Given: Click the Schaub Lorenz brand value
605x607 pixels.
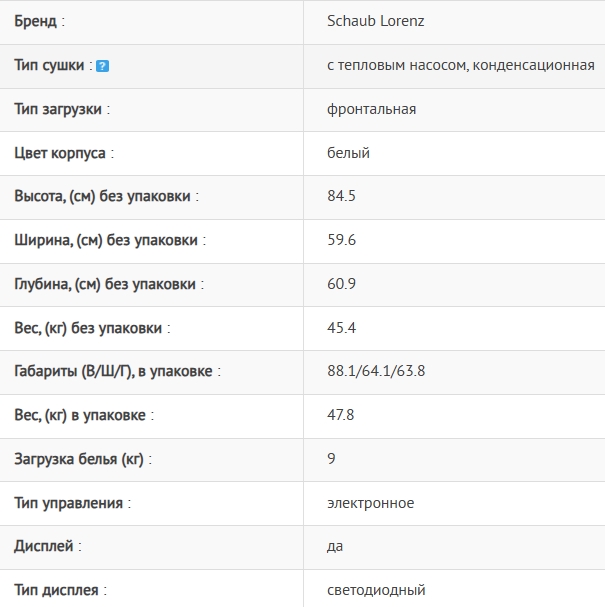Looking at the screenshot, I should click(376, 21).
